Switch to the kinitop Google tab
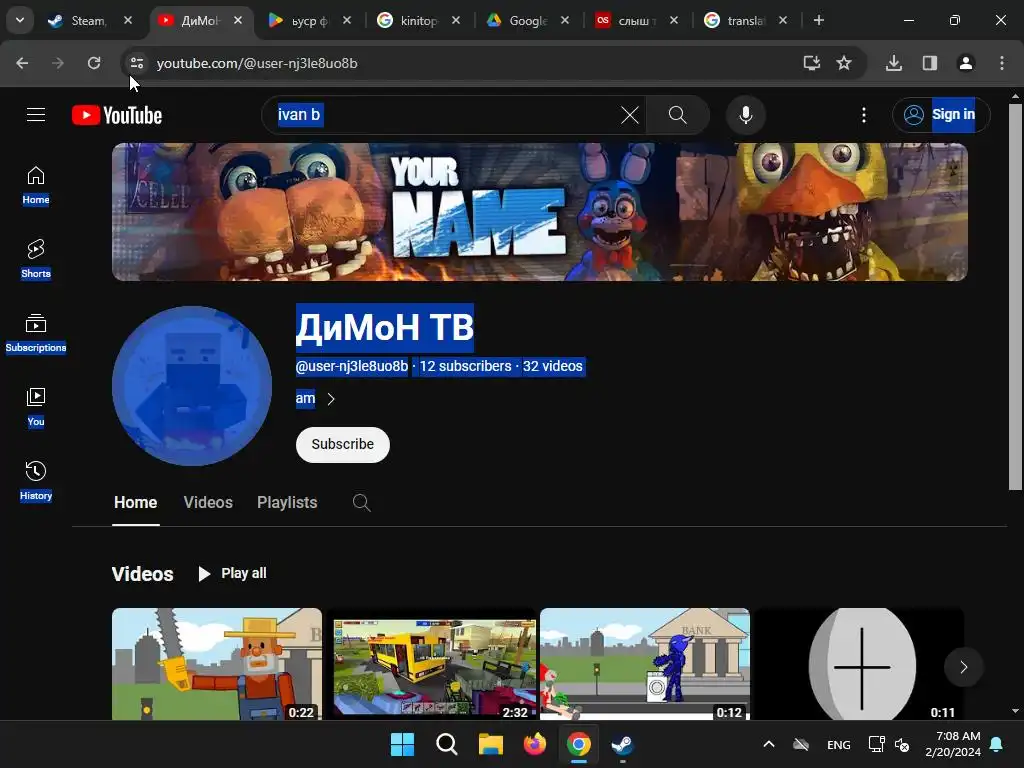1024x768 pixels. click(x=421, y=21)
